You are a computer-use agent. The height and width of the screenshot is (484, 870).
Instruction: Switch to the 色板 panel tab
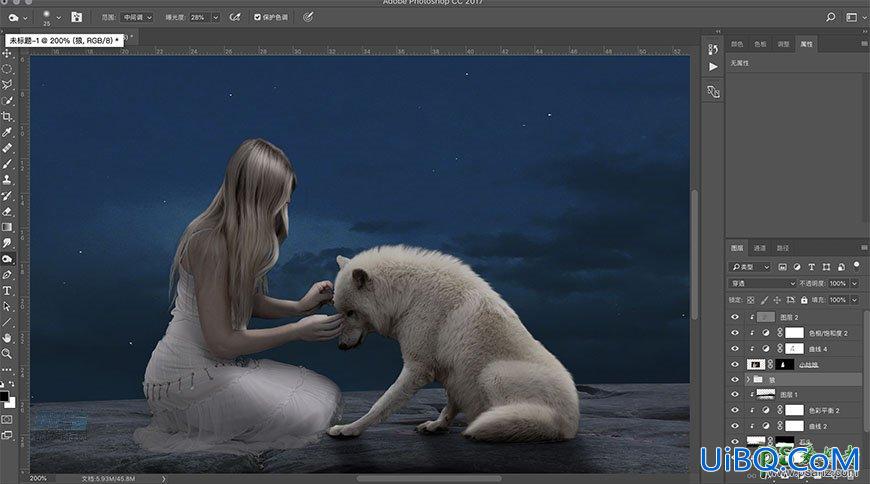[x=760, y=44]
